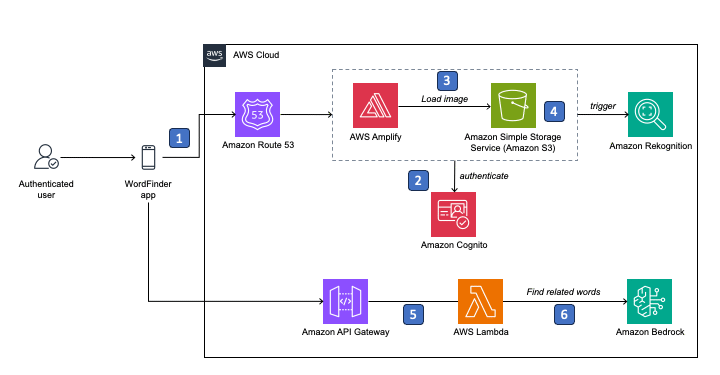Click the 'WordFinder app' label text
Screen dimensions: 720x375
click(x=148, y=189)
